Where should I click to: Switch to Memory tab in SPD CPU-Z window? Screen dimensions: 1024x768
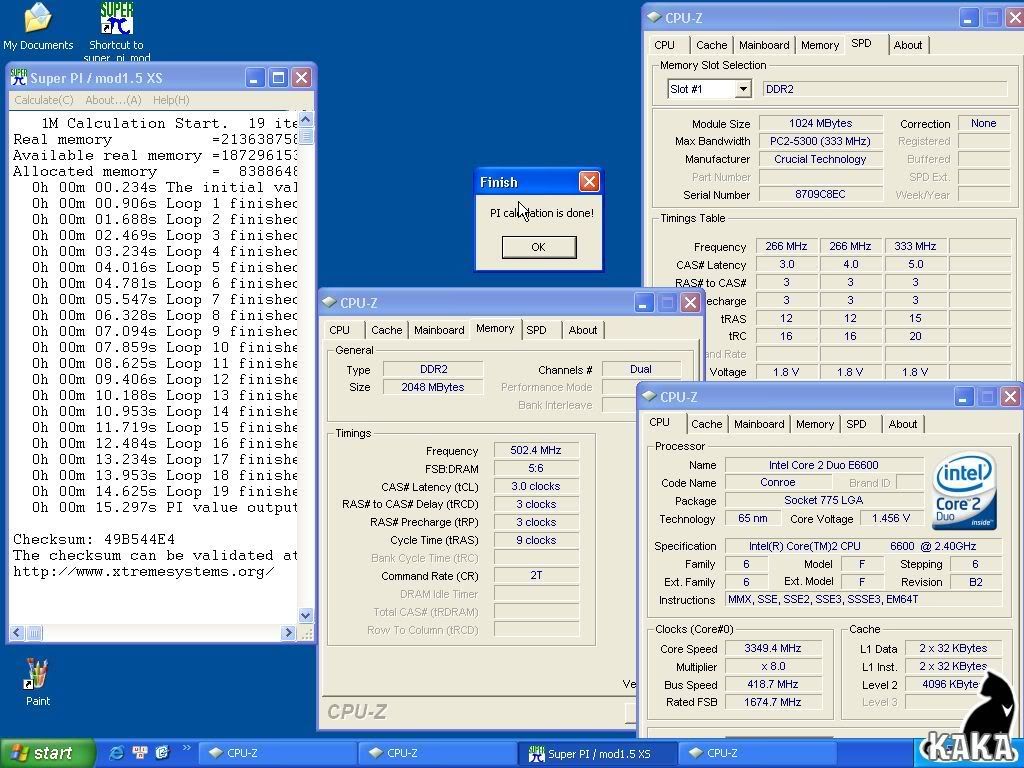(x=820, y=45)
